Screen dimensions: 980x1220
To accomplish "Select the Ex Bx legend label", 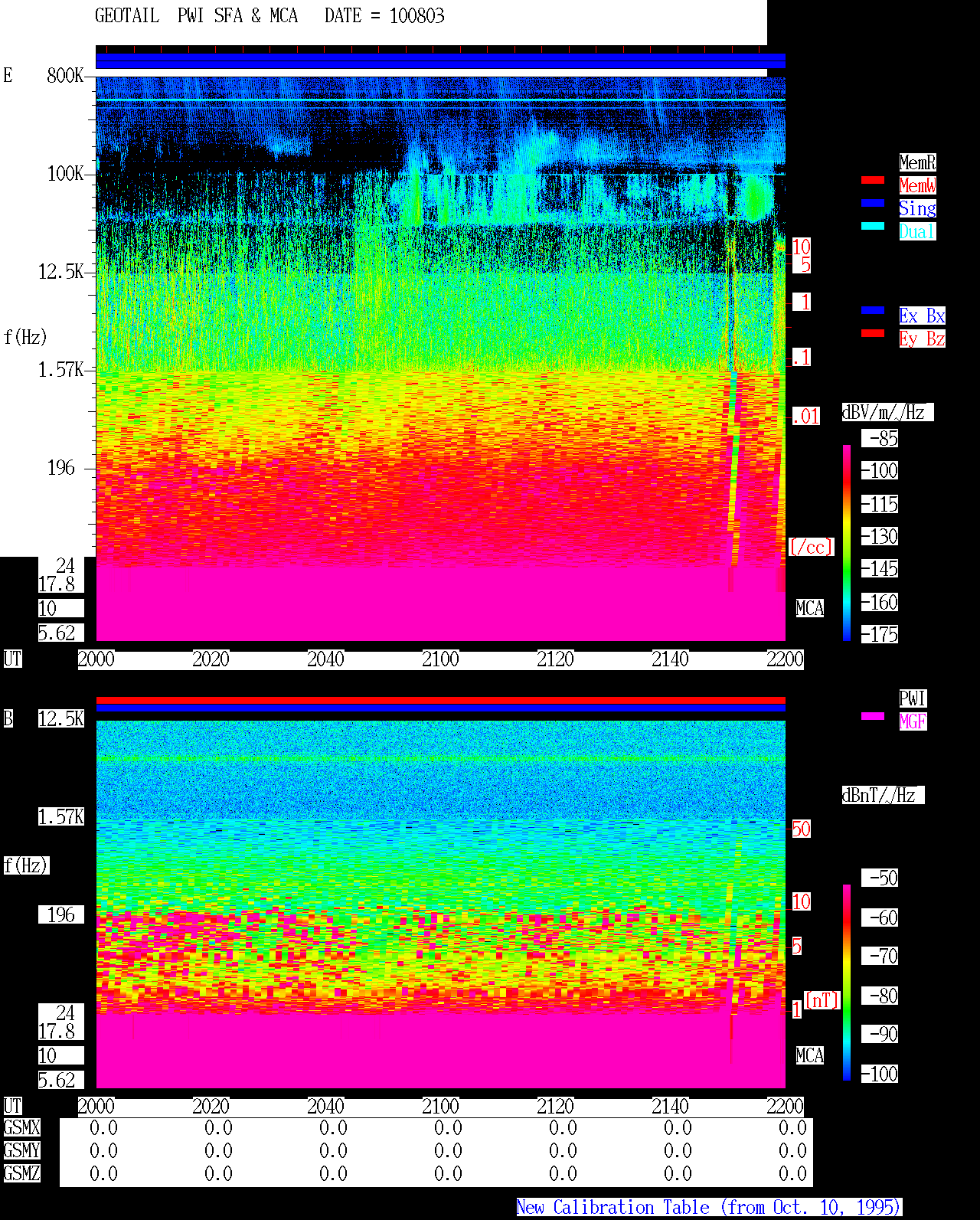I will click(x=922, y=316).
